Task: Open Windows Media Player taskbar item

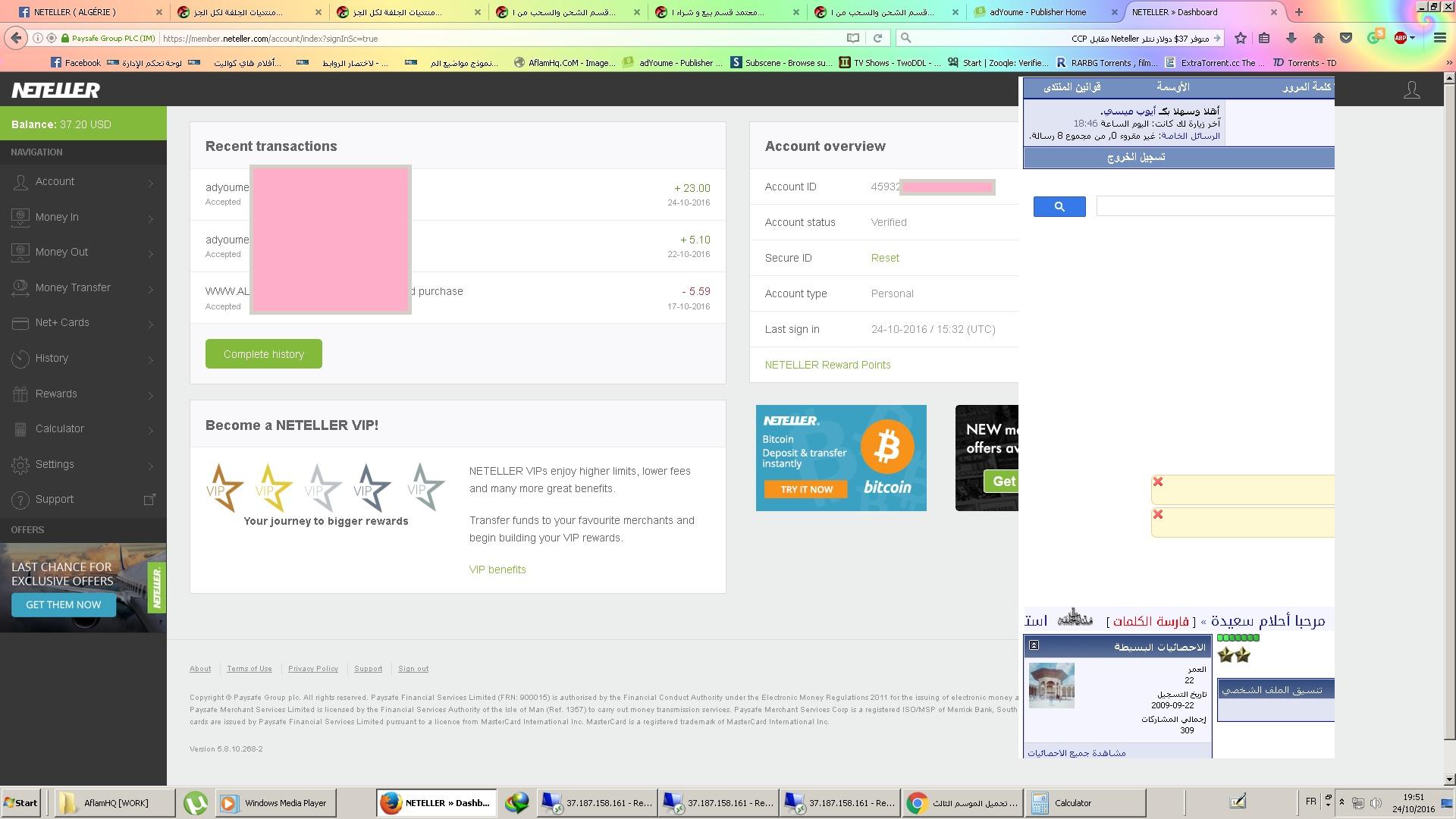Action: click(275, 803)
